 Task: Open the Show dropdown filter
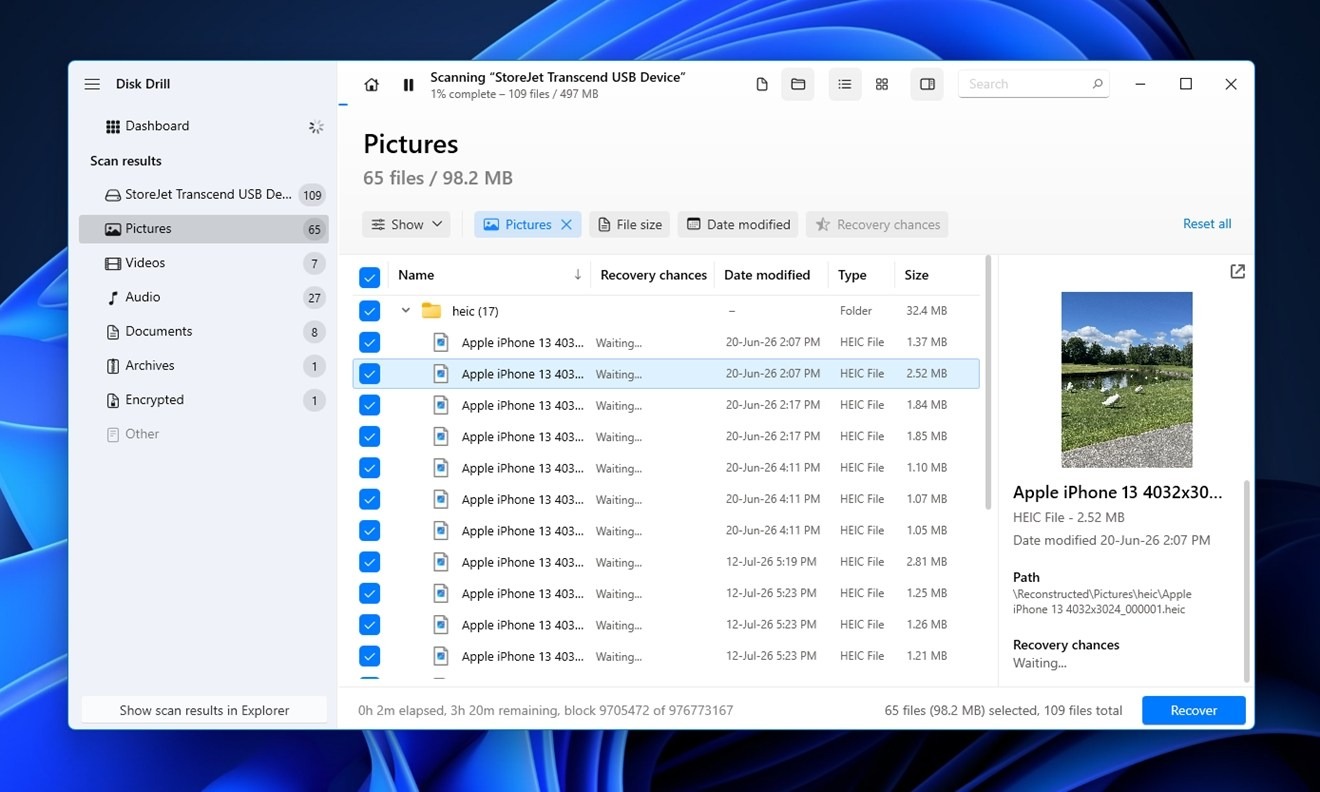(x=406, y=225)
